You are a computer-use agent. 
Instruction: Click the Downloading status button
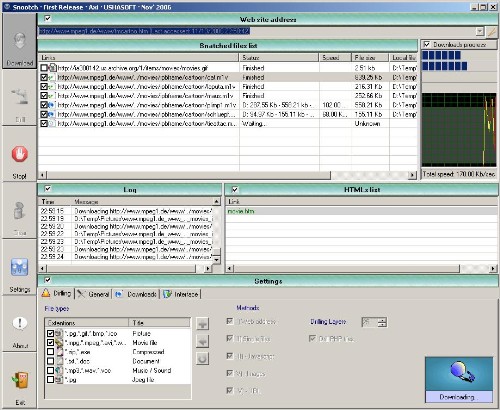459,380
